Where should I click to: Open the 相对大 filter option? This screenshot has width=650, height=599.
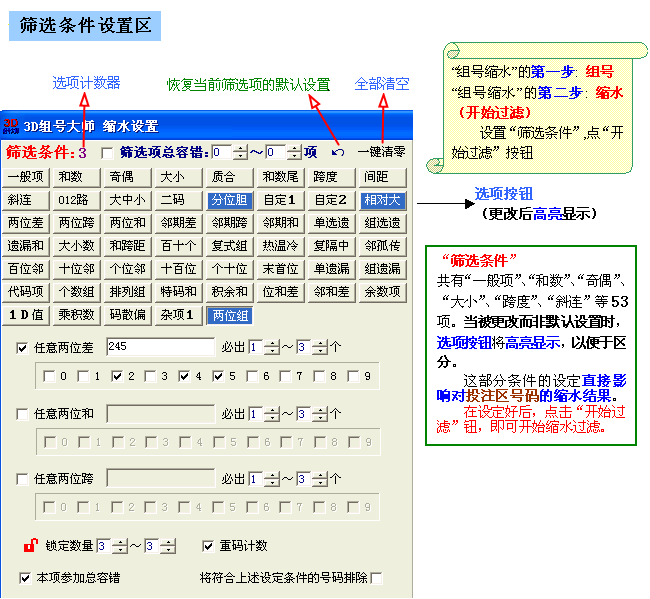point(382,200)
